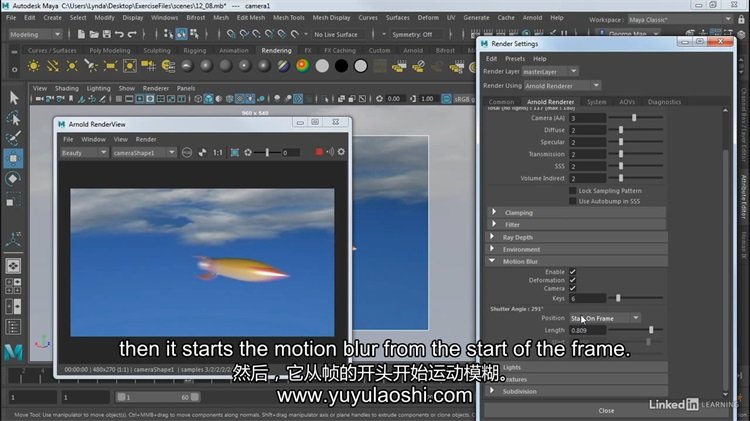Viewport: 750px width, 421px height.
Task: Click the area light shelf icon
Action: 110,66
